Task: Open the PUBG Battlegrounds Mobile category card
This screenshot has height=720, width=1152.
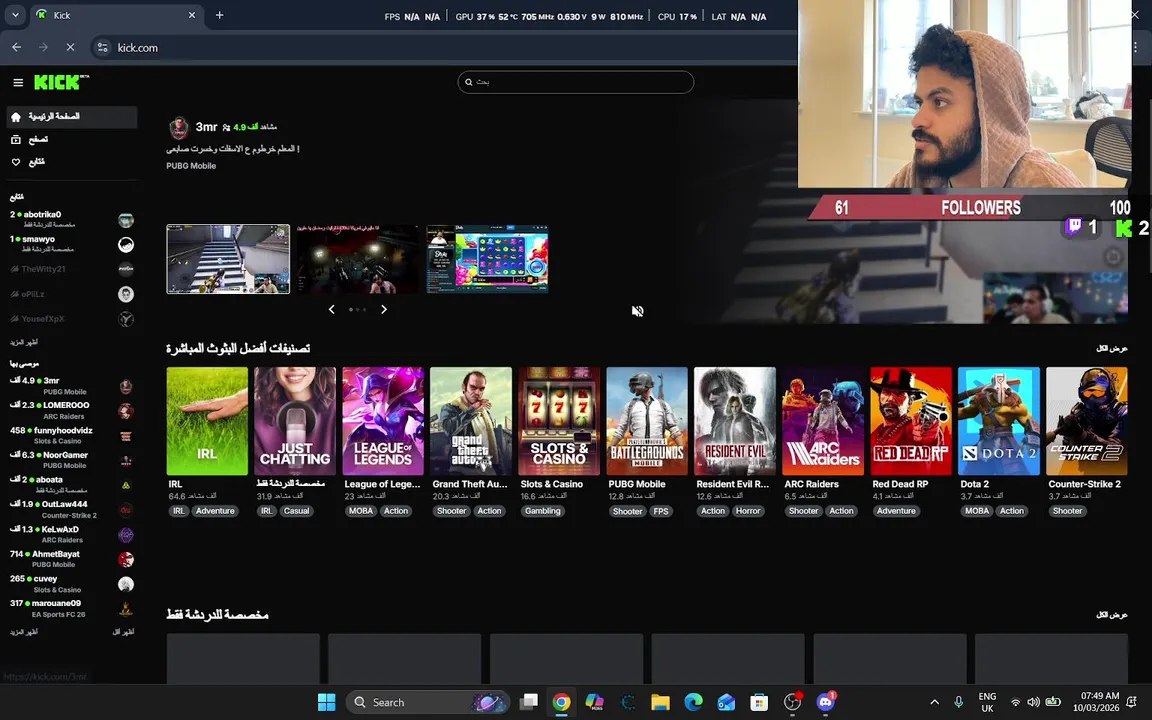Action: tap(647, 421)
